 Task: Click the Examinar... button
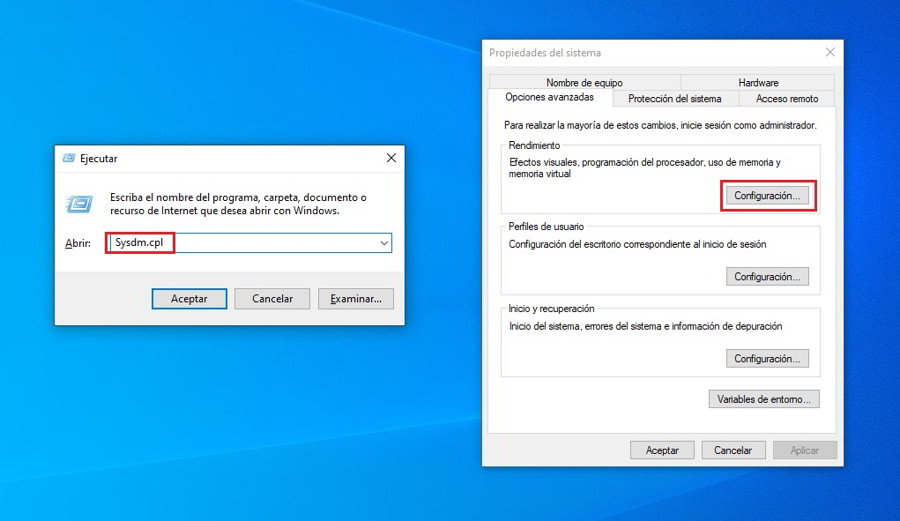356,299
